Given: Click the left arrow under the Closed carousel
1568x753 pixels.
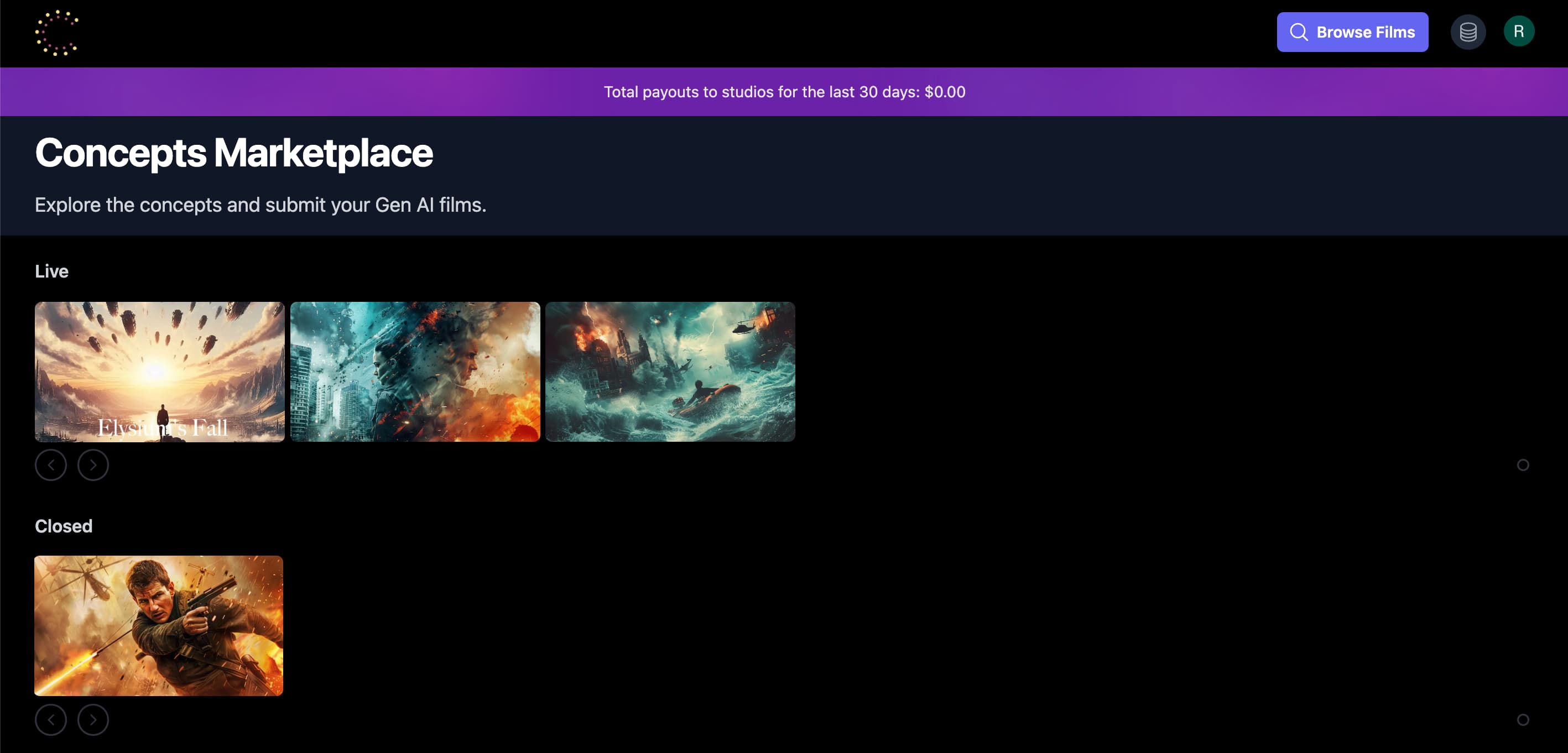Looking at the screenshot, I should (51, 719).
